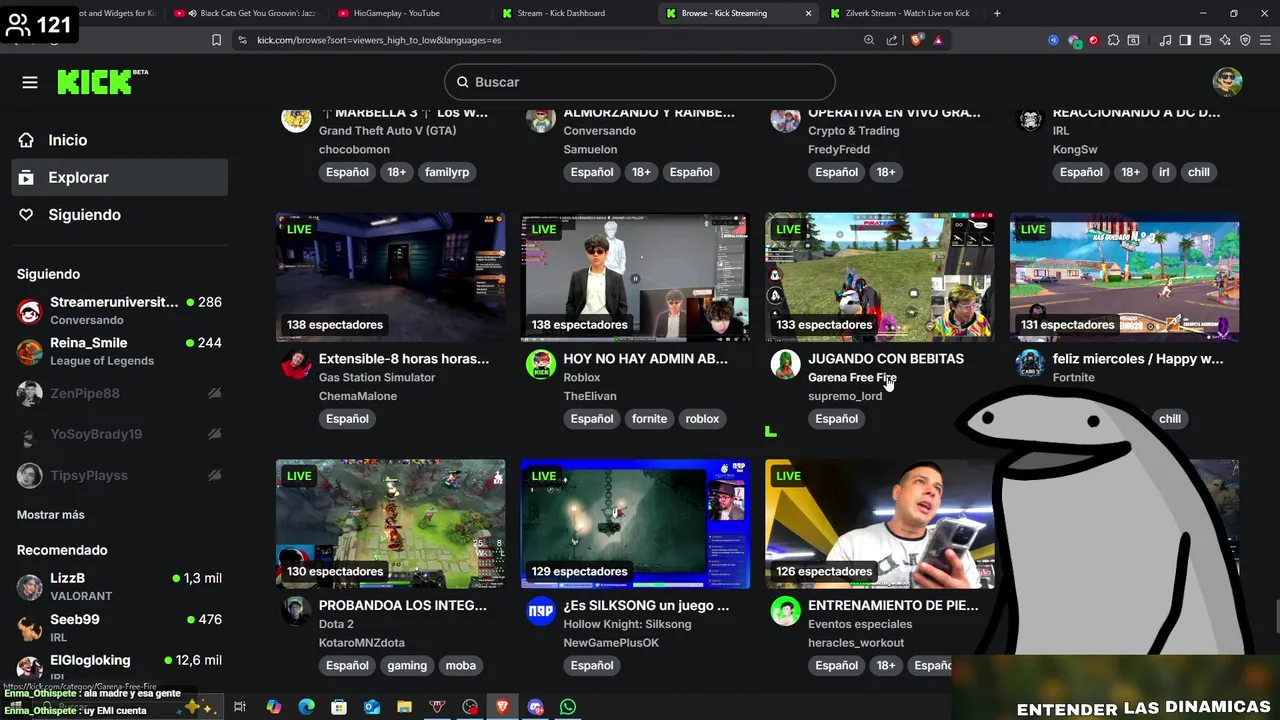Click KotaroMNZdota channel avatar
The width and height of the screenshot is (1280, 720).
[x=296, y=611]
